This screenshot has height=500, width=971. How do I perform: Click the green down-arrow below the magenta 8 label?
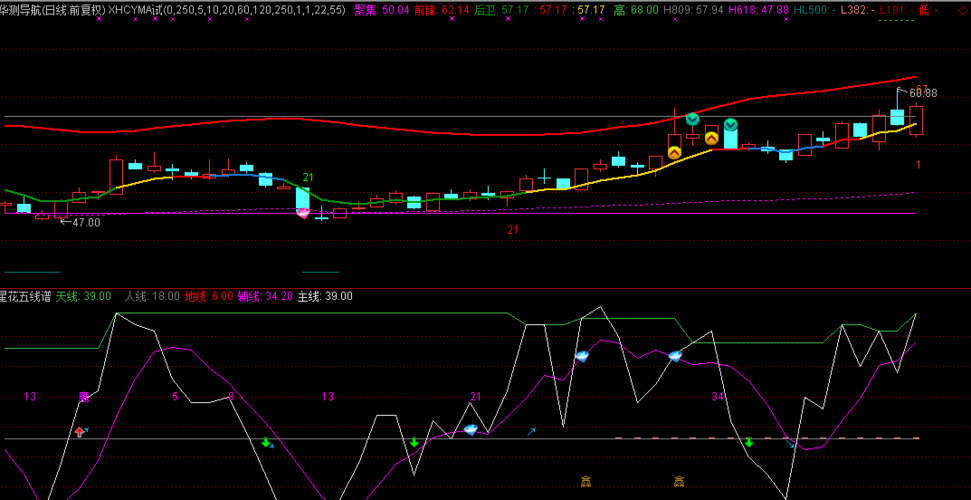pos(266,442)
